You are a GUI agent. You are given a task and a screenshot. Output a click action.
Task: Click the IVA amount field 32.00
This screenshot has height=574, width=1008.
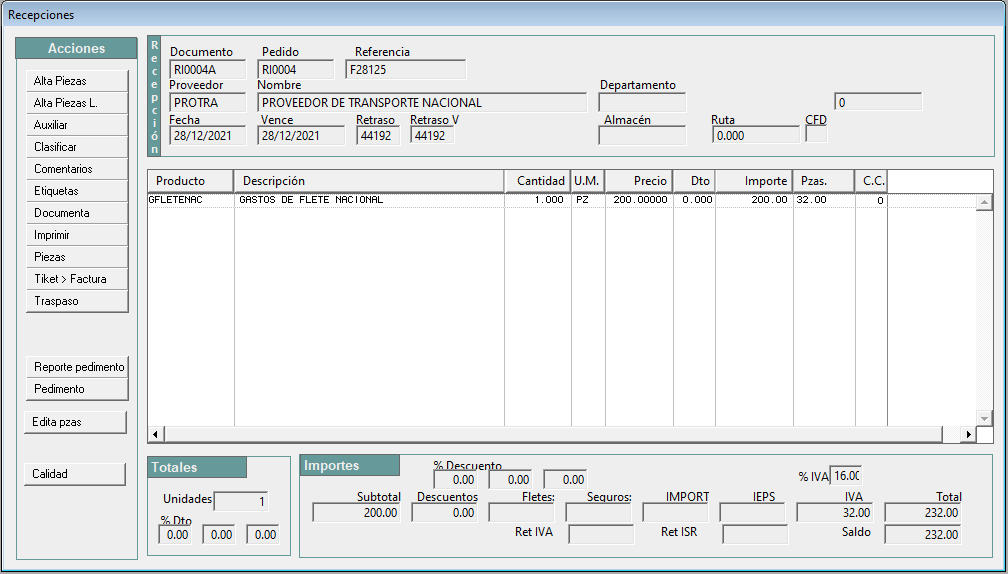point(835,513)
